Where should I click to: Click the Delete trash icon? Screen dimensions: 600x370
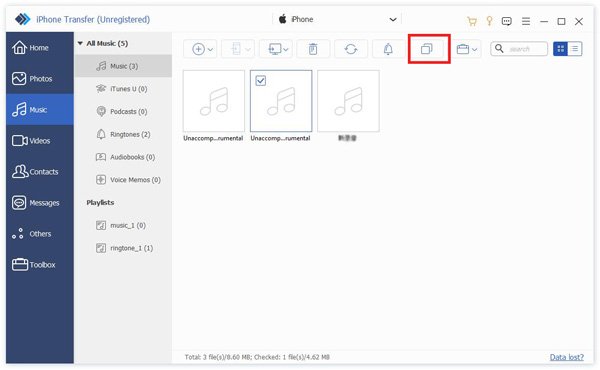tap(313, 49)
